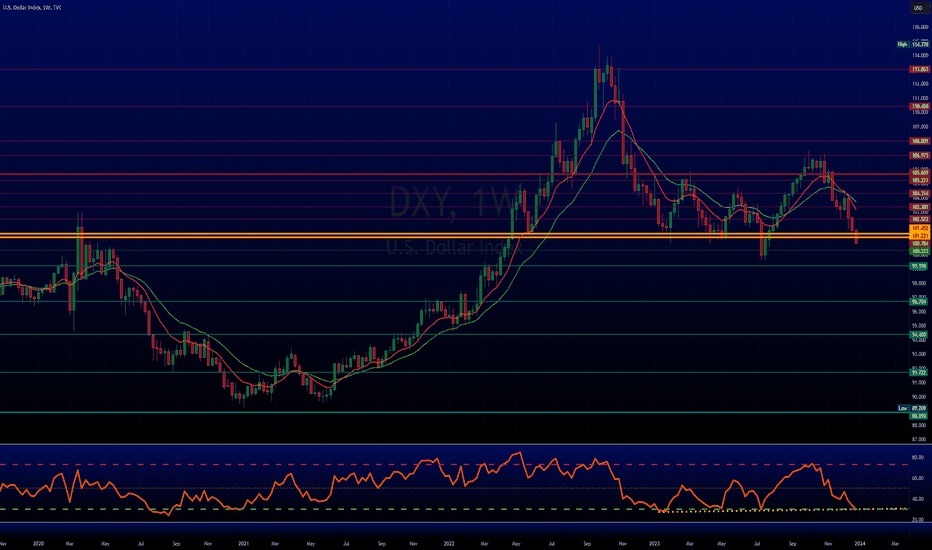932x550 pixels.
Task: Click the 104.114 red price label
Action: coord(920,193)
